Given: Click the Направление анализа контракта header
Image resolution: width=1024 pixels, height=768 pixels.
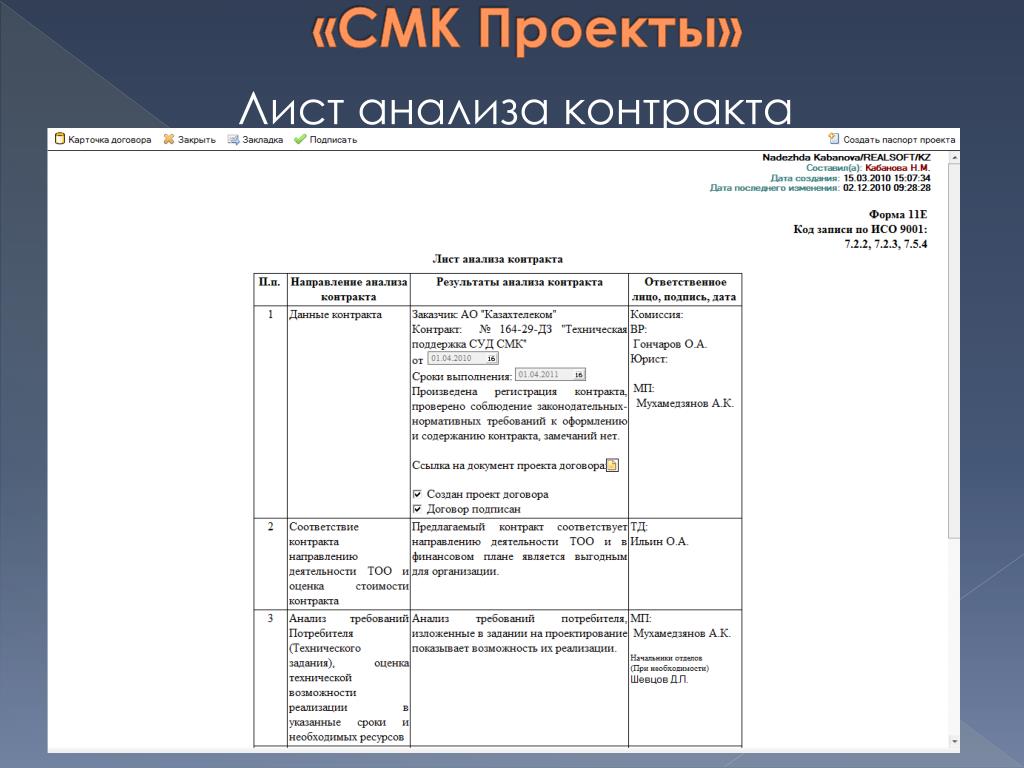Looking at the screenshot, I should [x=349, y=289].
